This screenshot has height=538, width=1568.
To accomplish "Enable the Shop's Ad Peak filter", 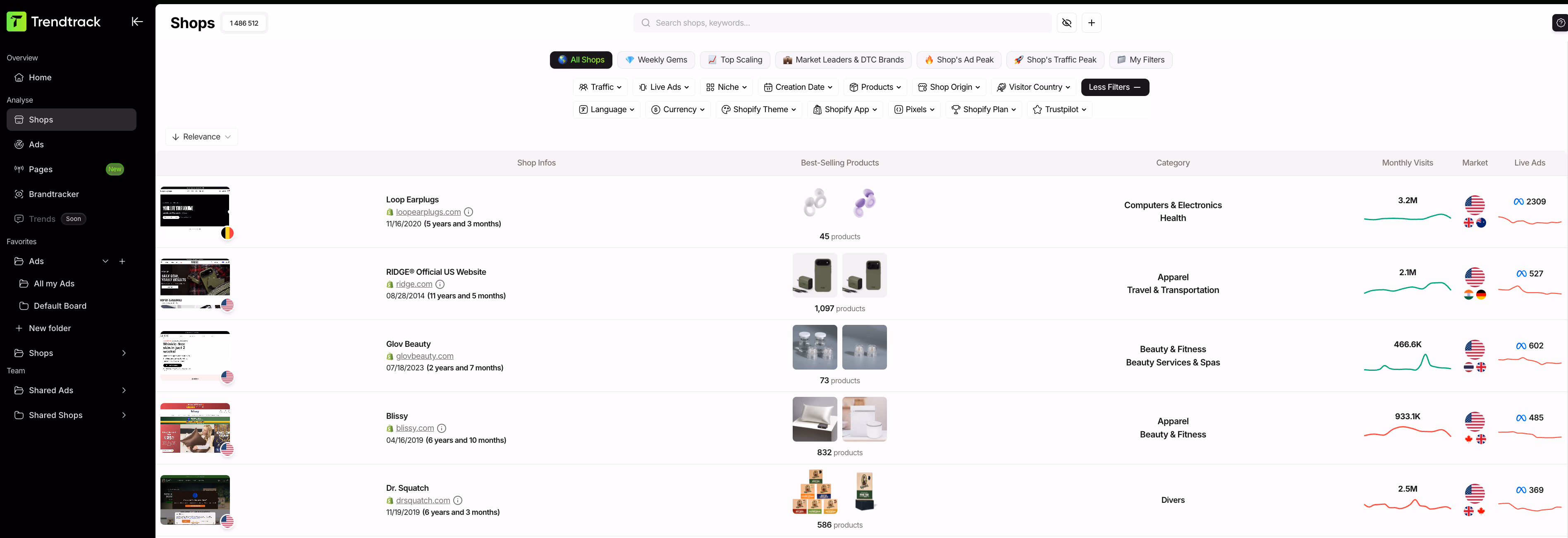I will click(x=958, y=60).
